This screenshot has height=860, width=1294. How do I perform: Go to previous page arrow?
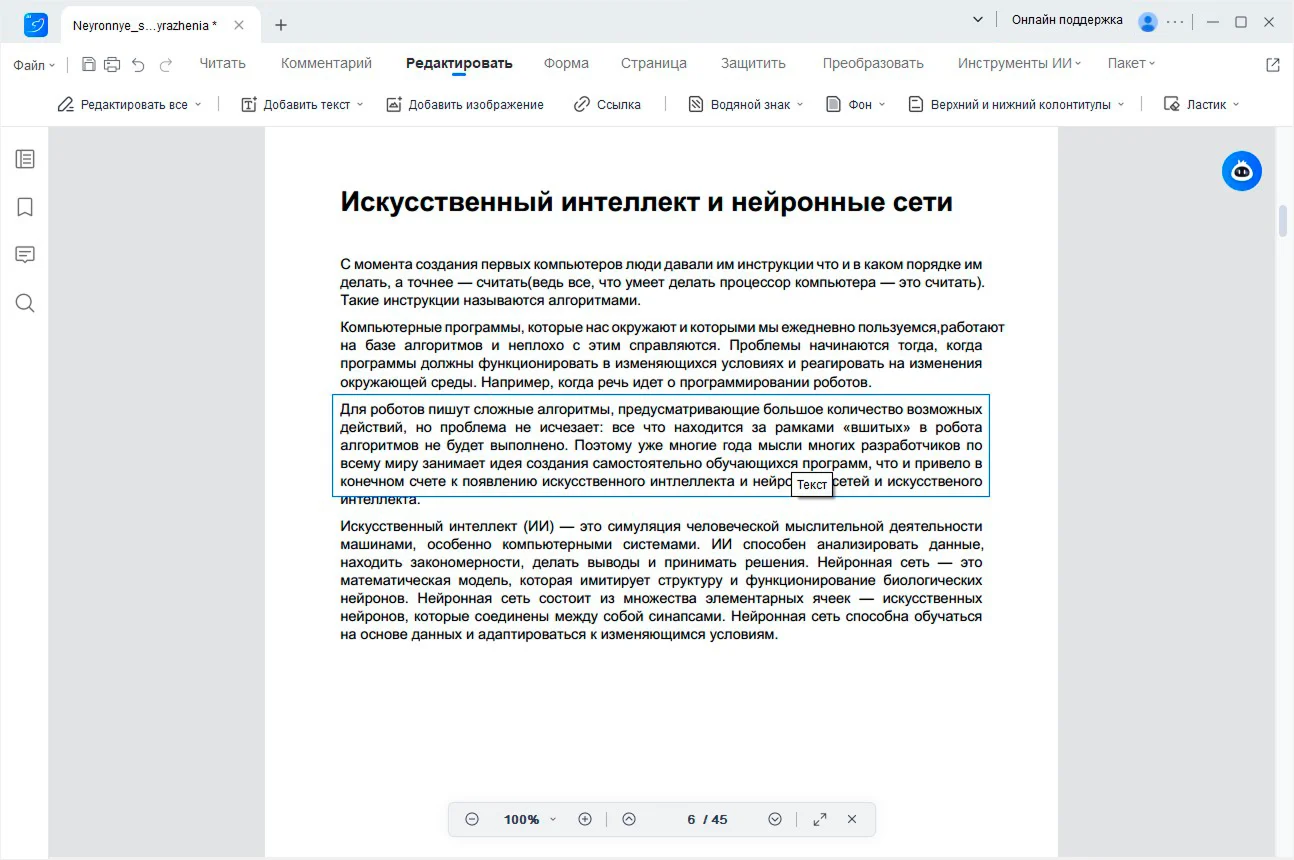(x=629, y=819)
